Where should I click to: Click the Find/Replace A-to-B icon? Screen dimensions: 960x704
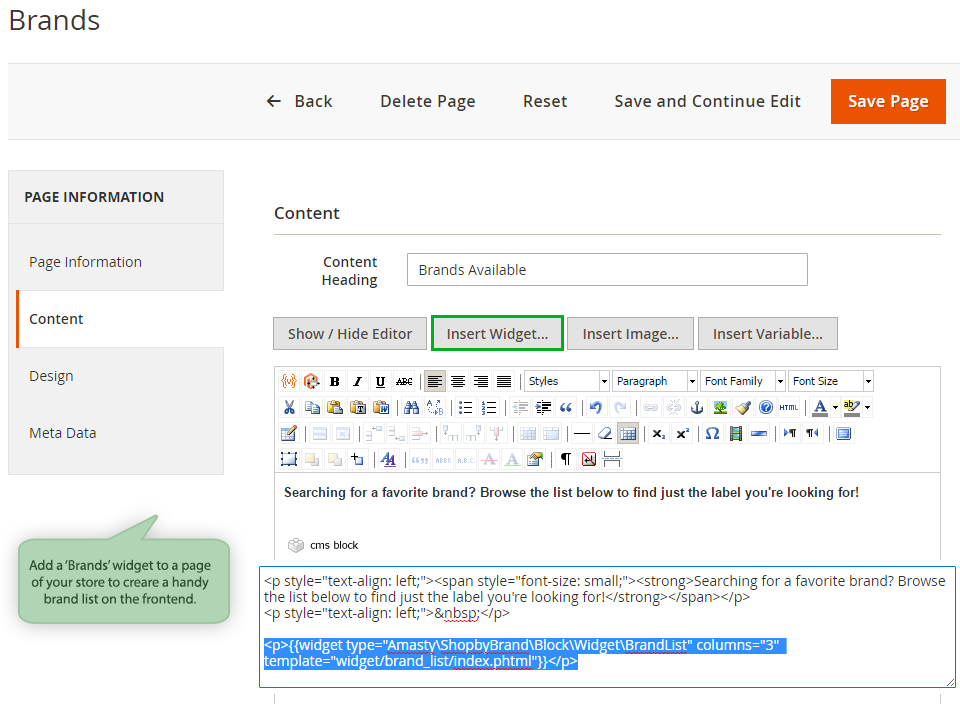(x=435, y=407)
